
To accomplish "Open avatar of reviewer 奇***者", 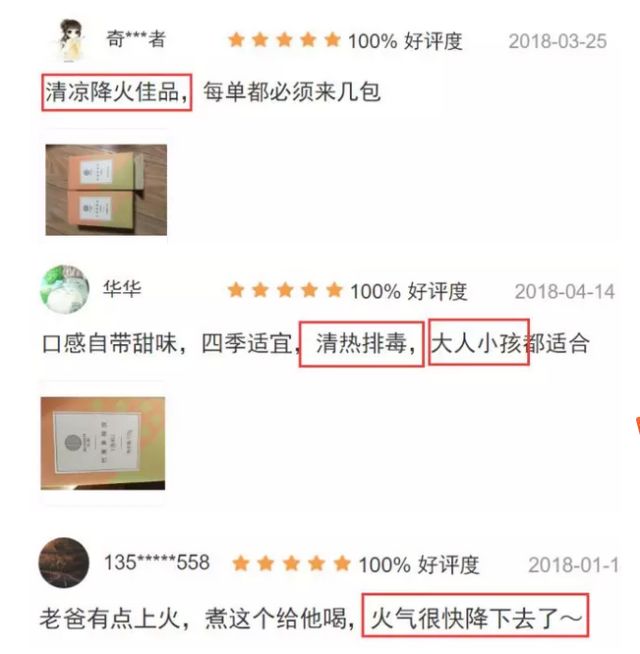I will [x=71, y=41].
